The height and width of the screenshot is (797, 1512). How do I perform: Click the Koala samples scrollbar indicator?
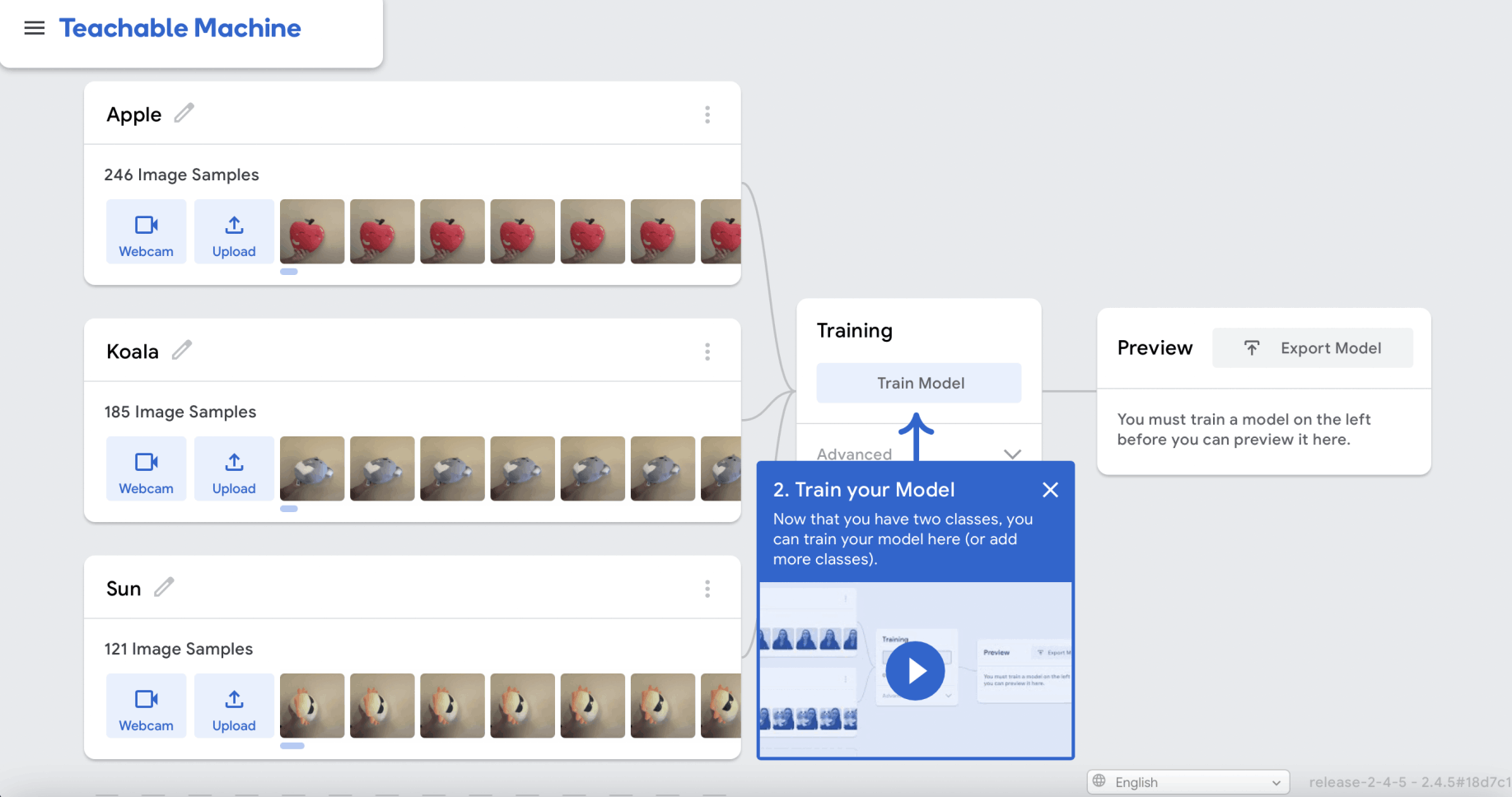point(289,509)
